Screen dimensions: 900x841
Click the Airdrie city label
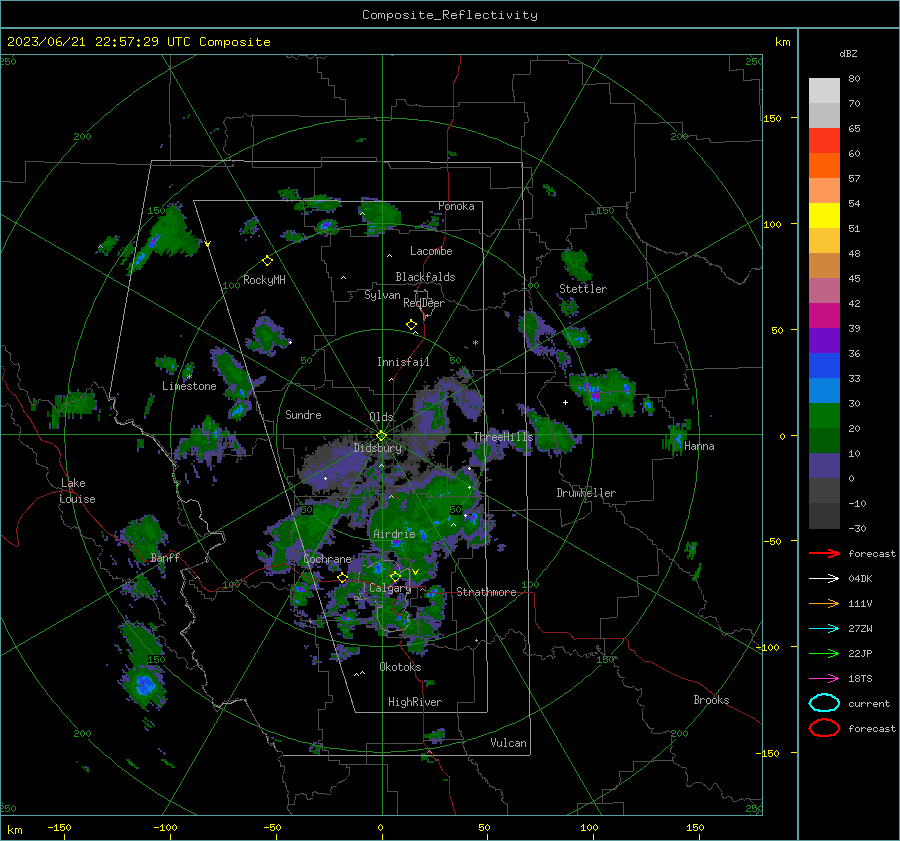pyautogui.click(x=394, y=534)
